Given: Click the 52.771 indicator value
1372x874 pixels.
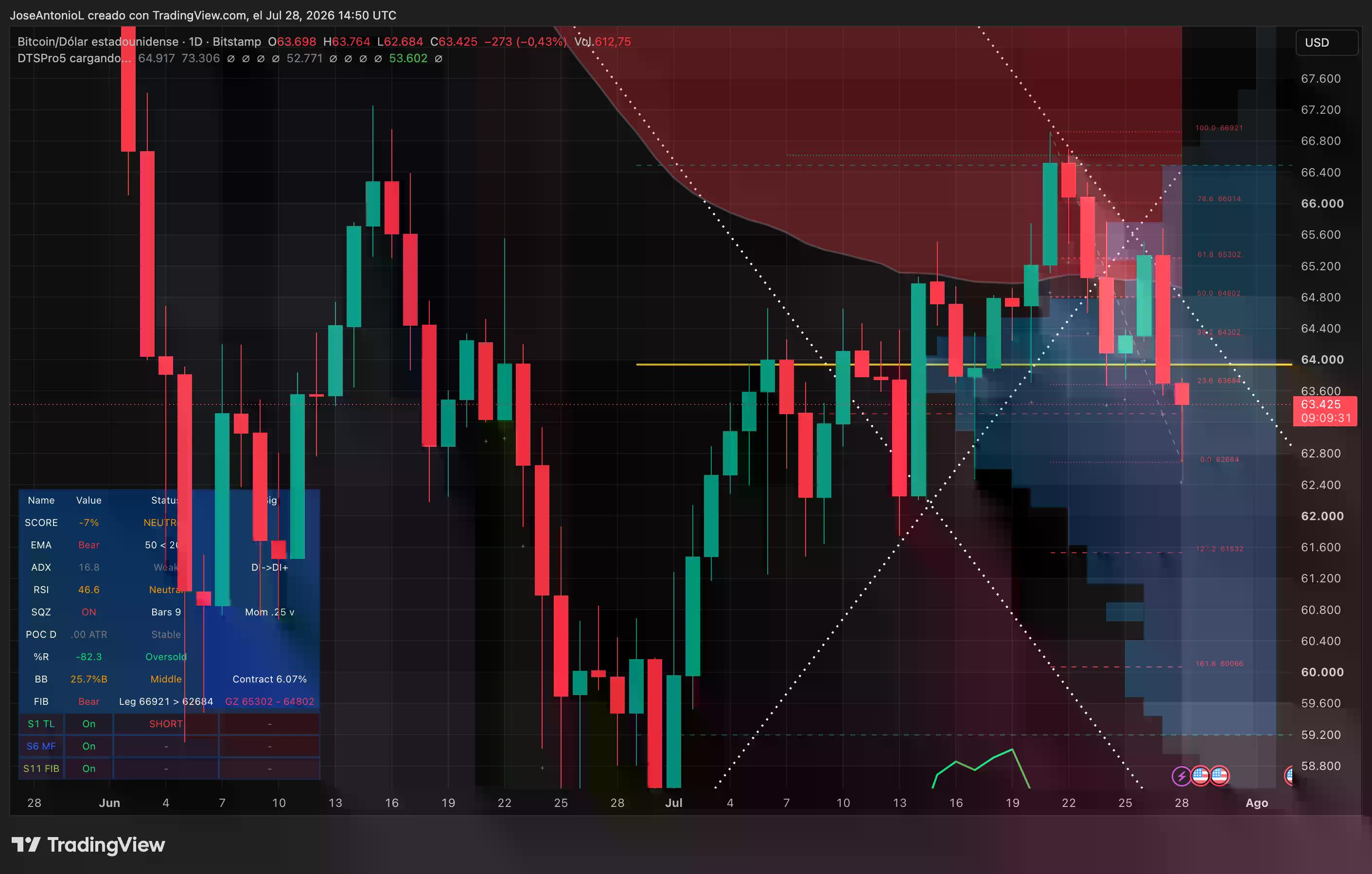Looking at the screenshot, I should (304, 58).
